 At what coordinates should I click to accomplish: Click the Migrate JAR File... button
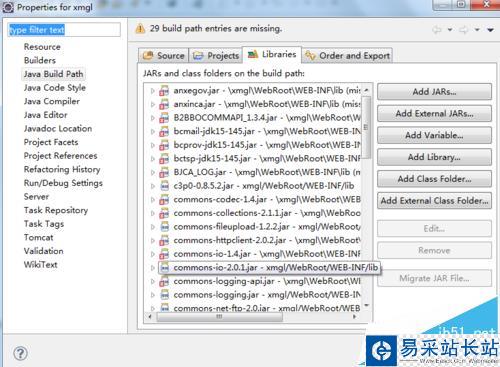(434, 278)
